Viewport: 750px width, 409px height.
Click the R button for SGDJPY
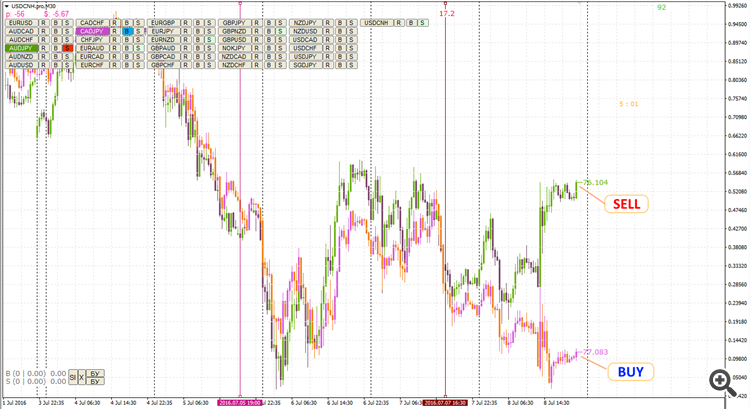click(329, 65)
